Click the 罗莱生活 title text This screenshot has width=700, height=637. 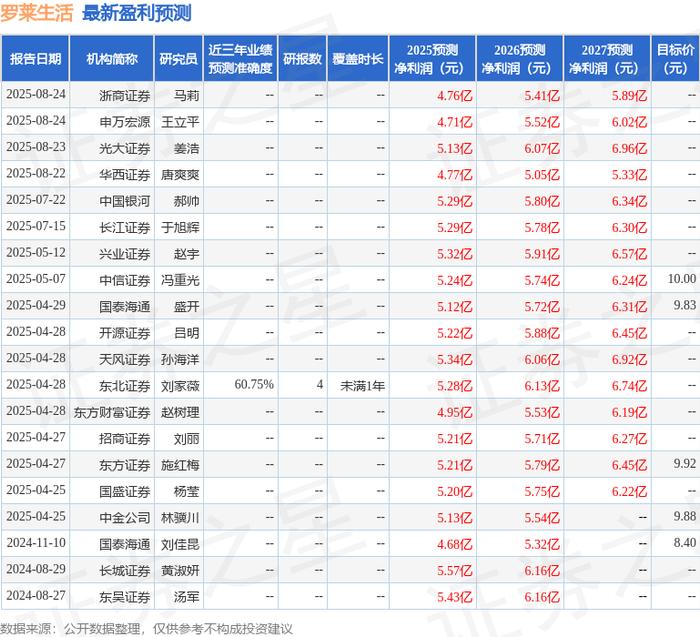pos(37,13)
